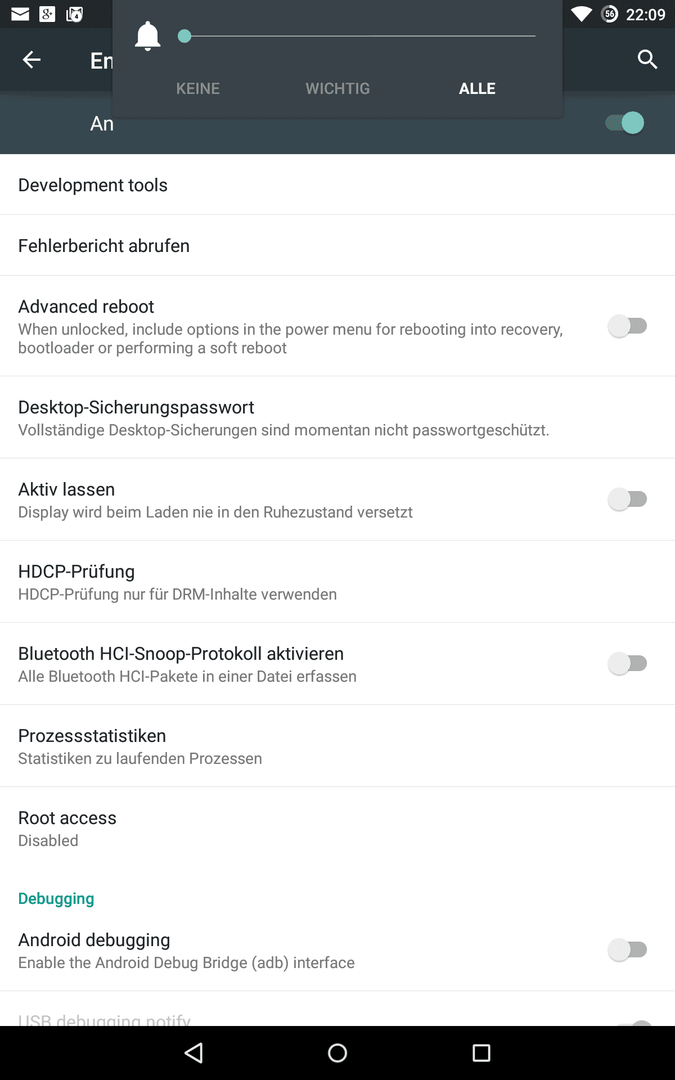Screen dimensions: 675x1080
Task: Click the notification volume slider track
Action: coord(357,36)
